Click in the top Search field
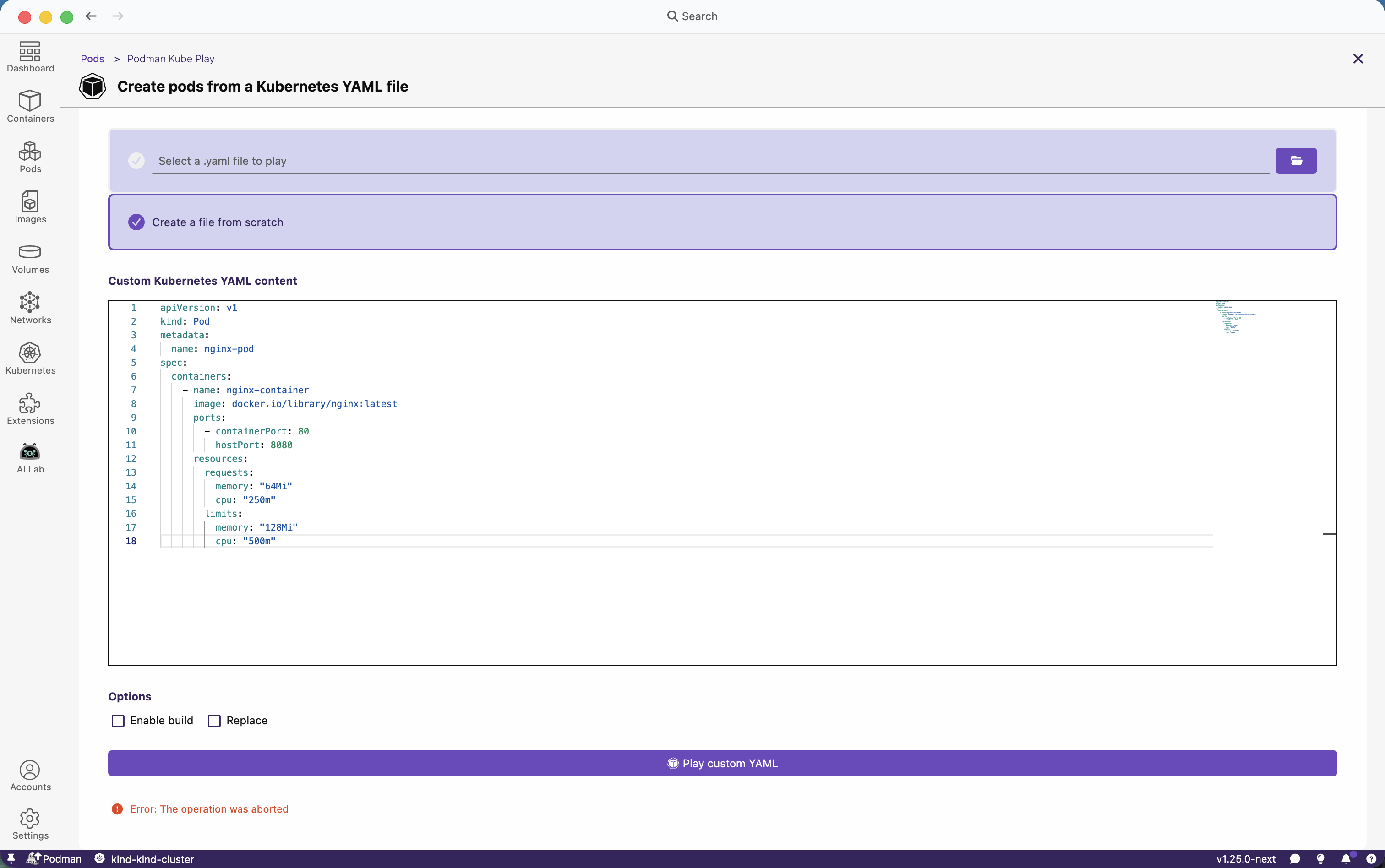 tap(692, 16)
